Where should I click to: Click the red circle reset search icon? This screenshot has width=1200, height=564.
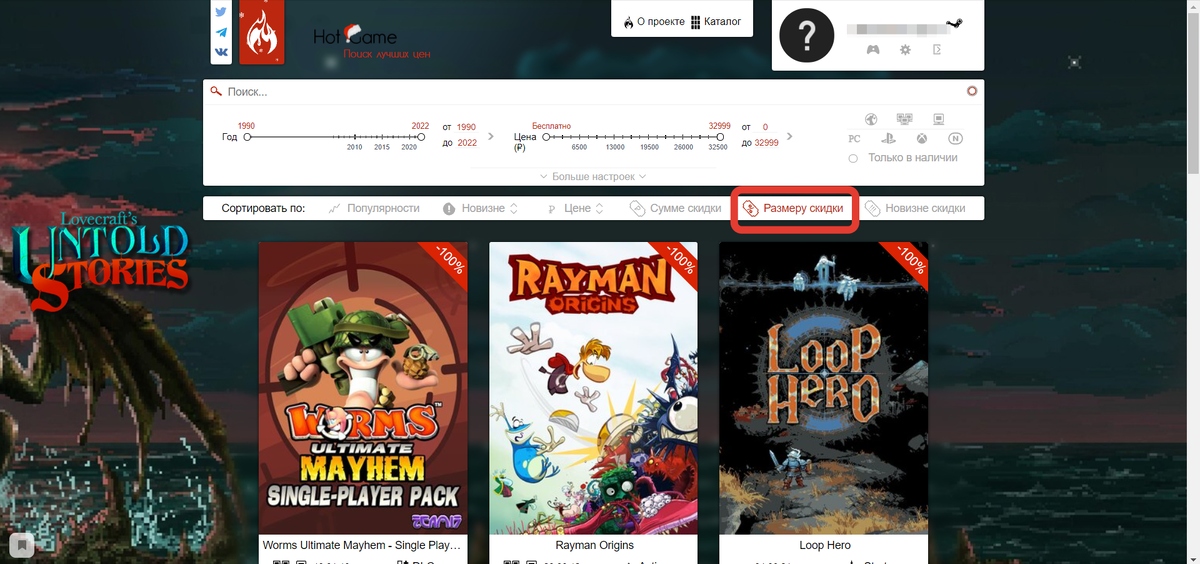click(x=971, y=91)
